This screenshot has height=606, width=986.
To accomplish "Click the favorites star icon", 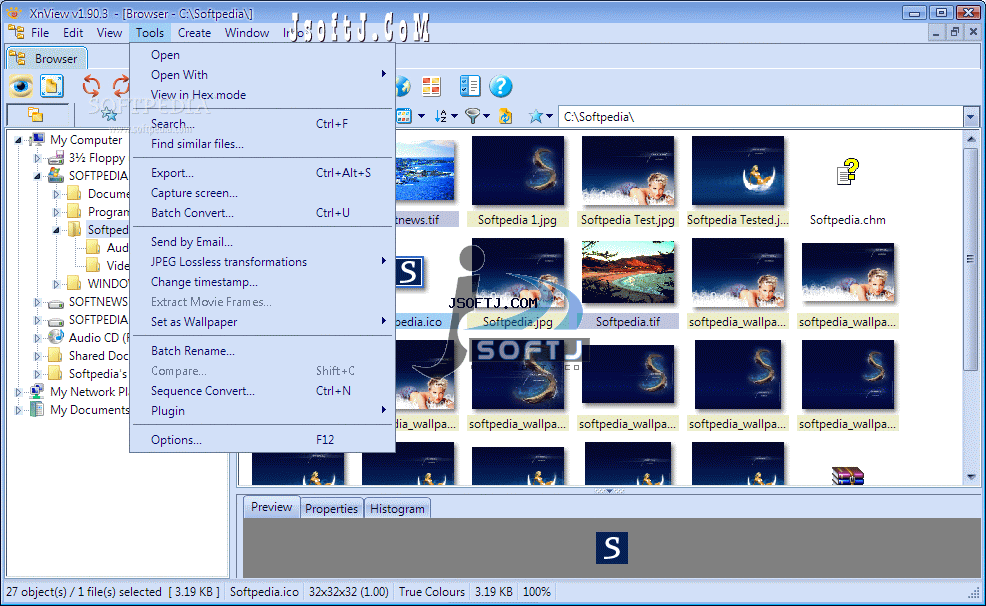I will tap(536, 116).
